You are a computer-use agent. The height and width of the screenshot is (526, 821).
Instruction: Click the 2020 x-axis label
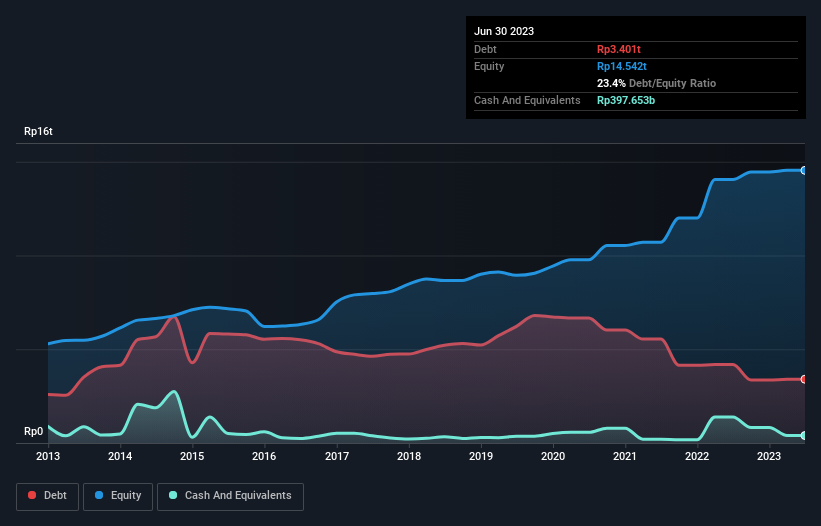[553, 456]
